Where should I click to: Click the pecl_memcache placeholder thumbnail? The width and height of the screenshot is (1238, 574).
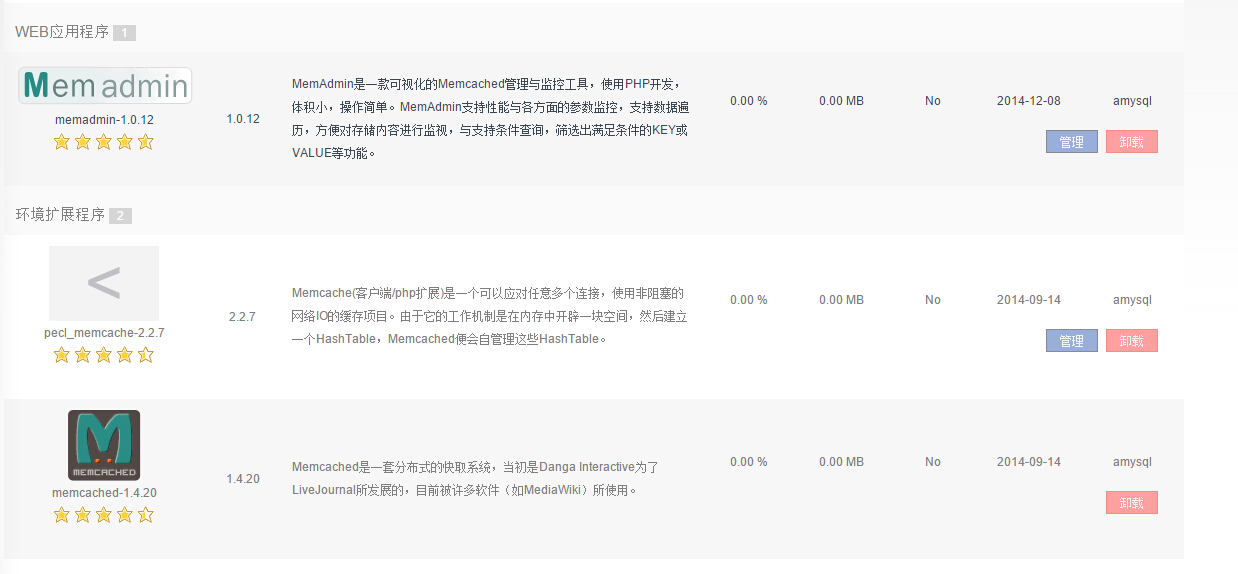104,283
